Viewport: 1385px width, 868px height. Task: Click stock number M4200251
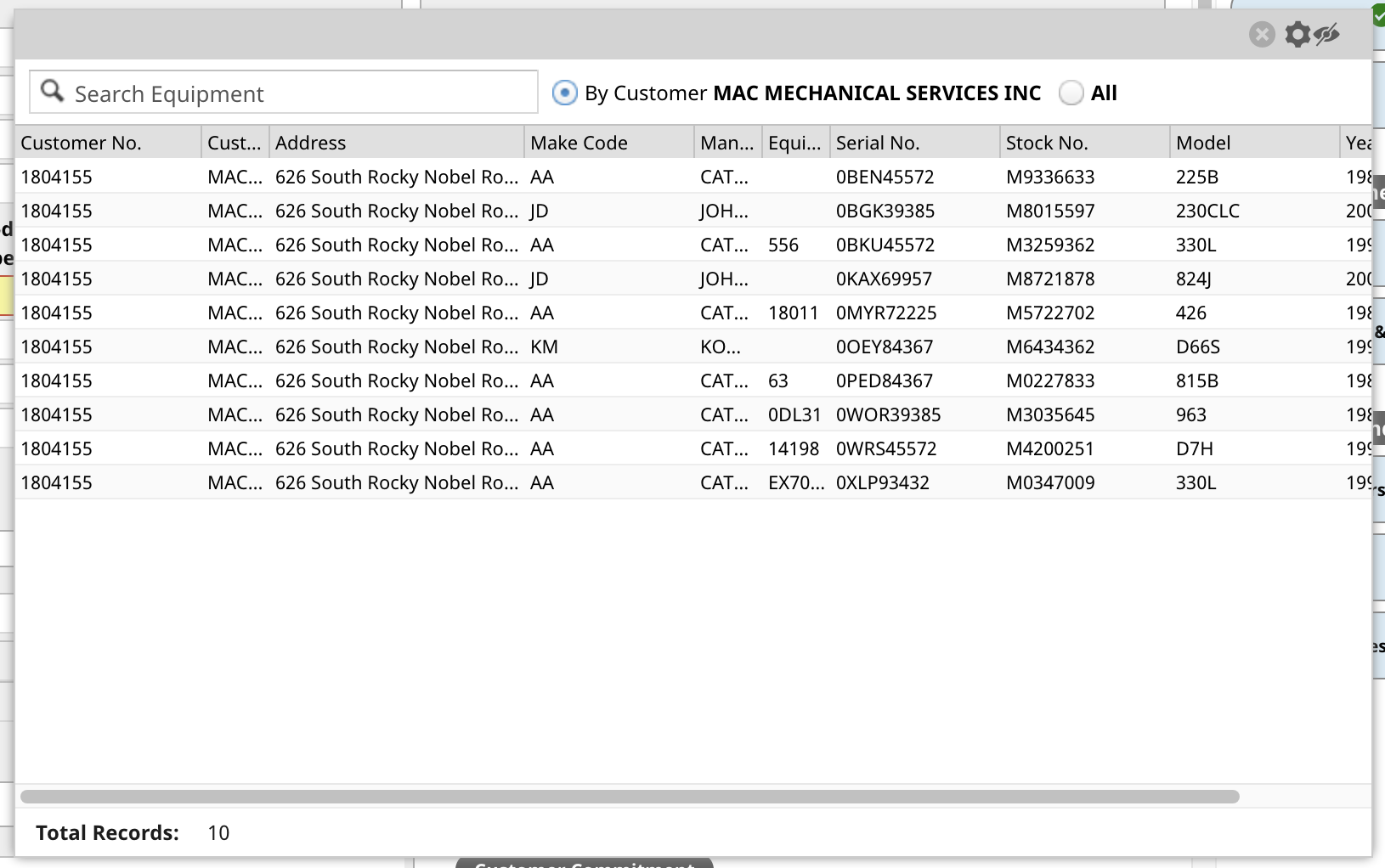coord(1050,448)
